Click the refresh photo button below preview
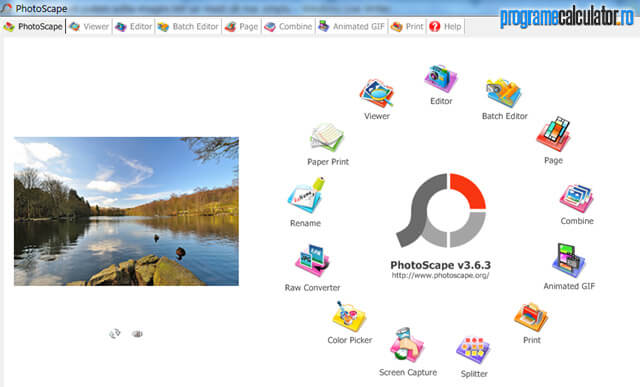This screenshot has width=640, height=387. (115, 334)
